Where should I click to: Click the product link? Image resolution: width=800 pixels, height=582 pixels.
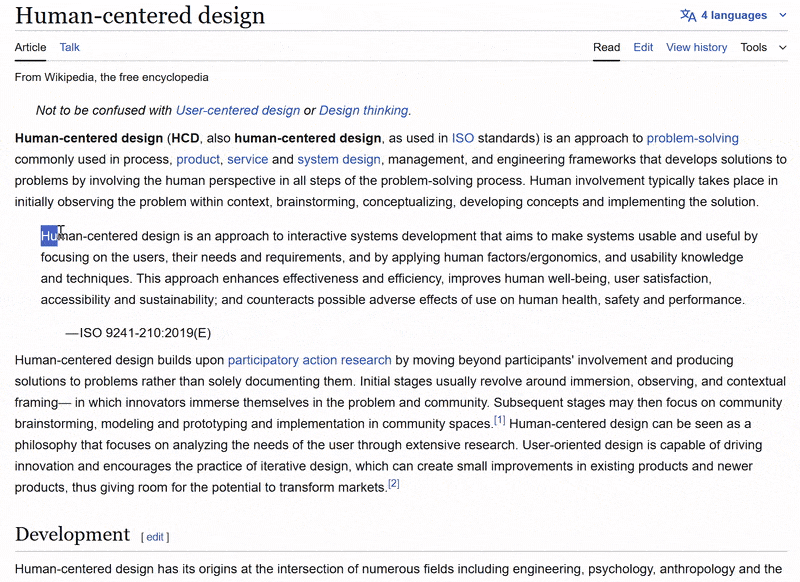point(198,158)
